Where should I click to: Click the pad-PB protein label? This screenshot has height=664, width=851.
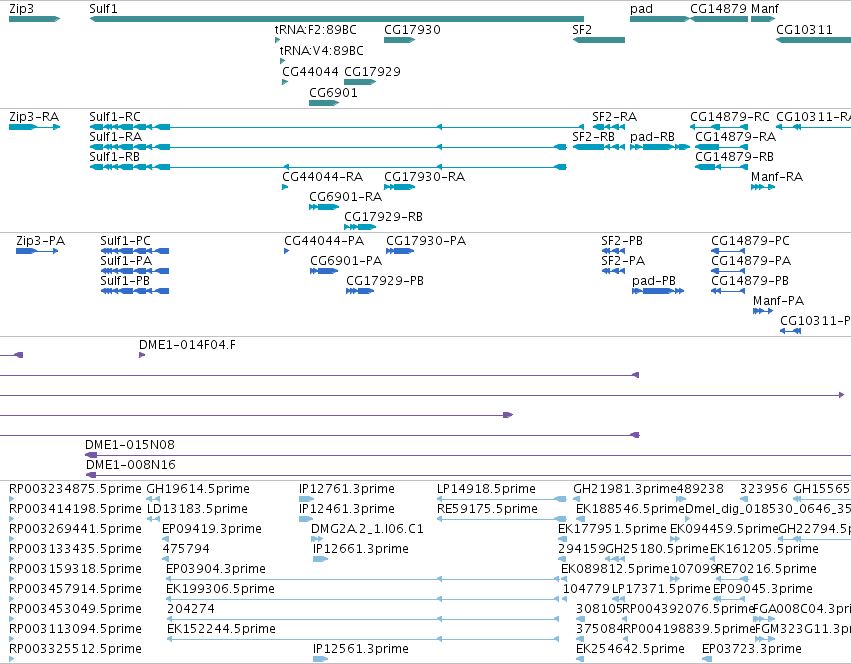pyautogui.click(x=654, y=281)
